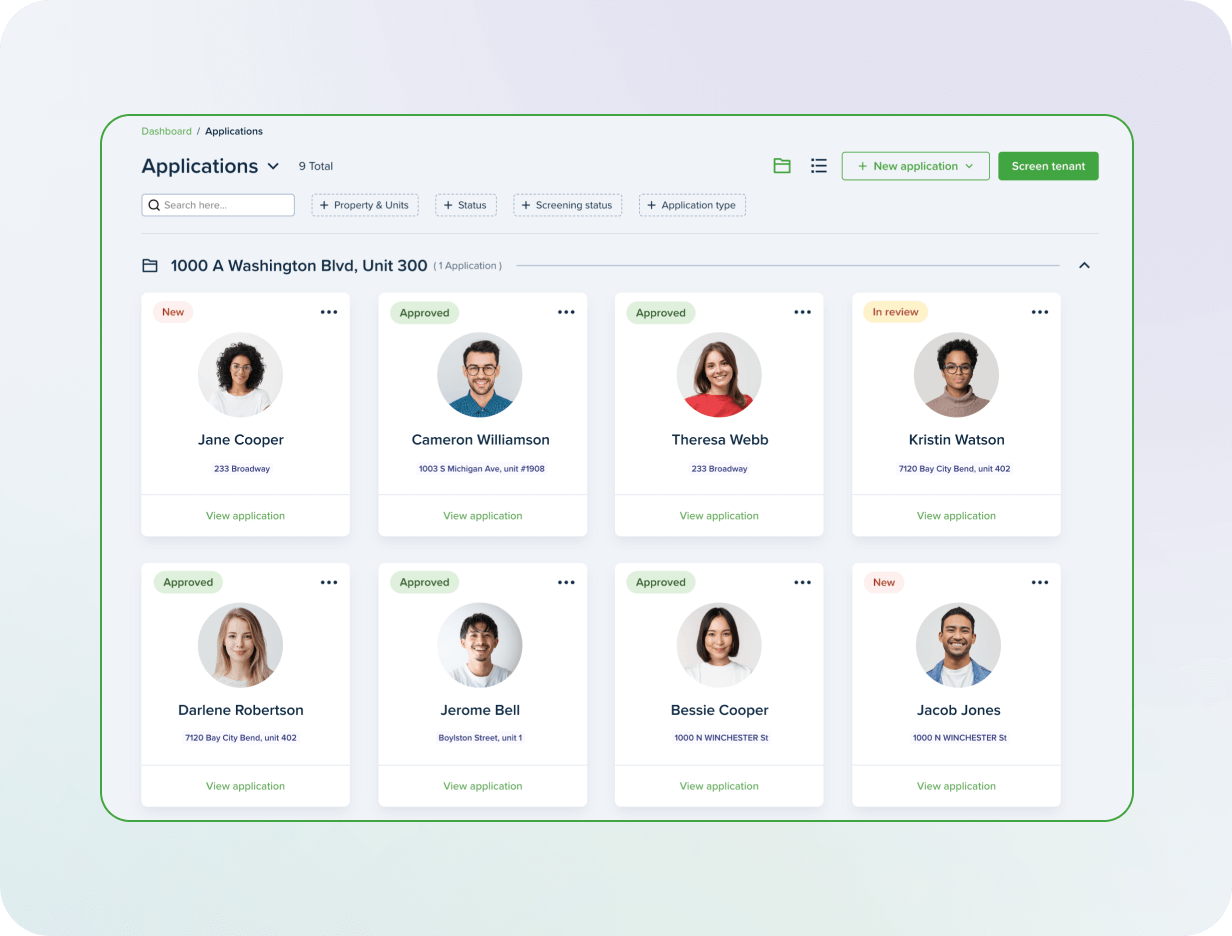The height and width of the screenshot is (936, 1232).
Task: Open the Status filter
Action: click(x=466, y=204)
